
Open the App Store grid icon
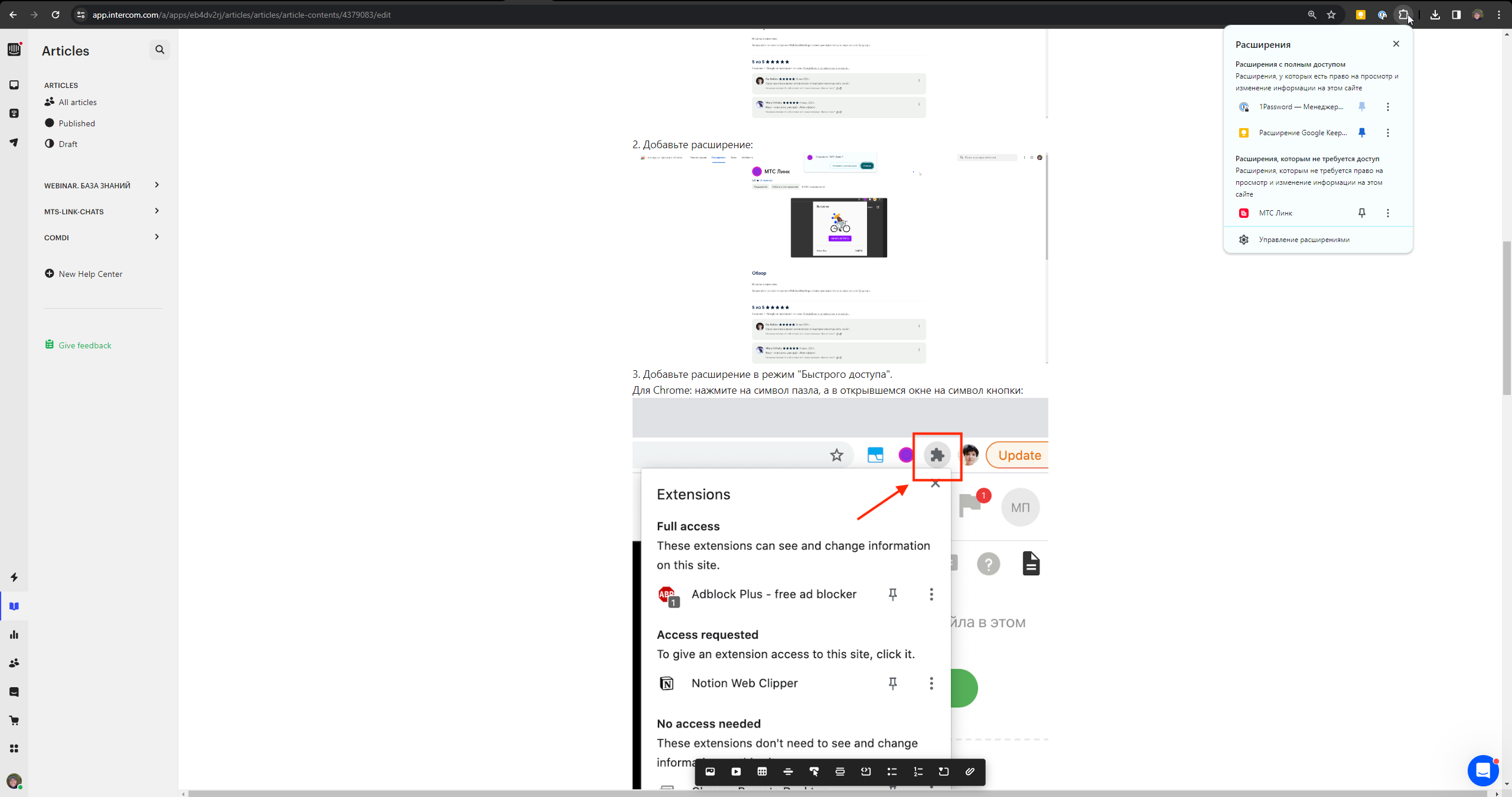point(14,749)
